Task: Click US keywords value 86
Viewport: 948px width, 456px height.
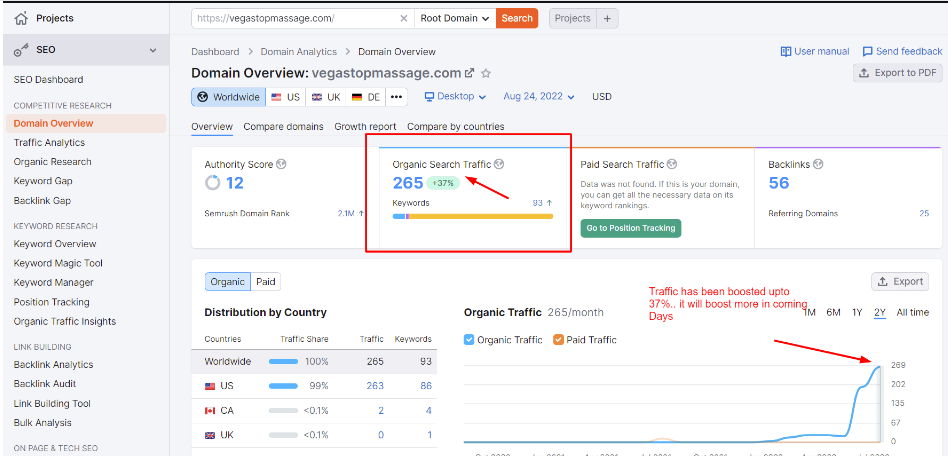Action: [x=426, y=386]
